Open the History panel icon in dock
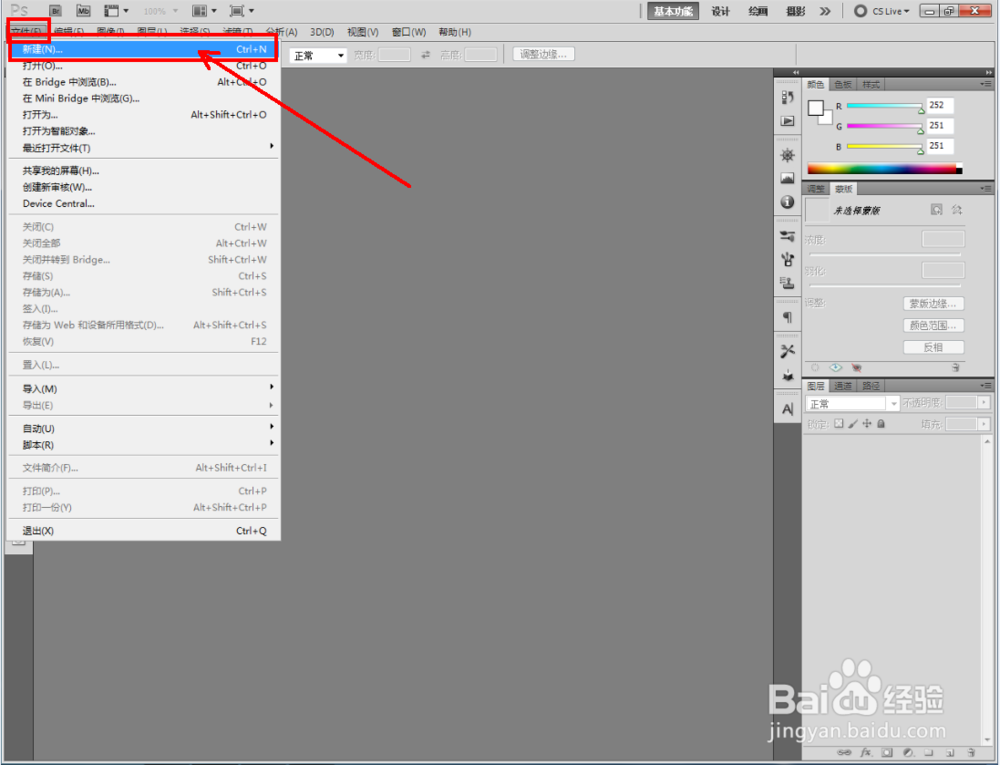The height and width of the screenshot is (765, 1000). pos(788,98)
